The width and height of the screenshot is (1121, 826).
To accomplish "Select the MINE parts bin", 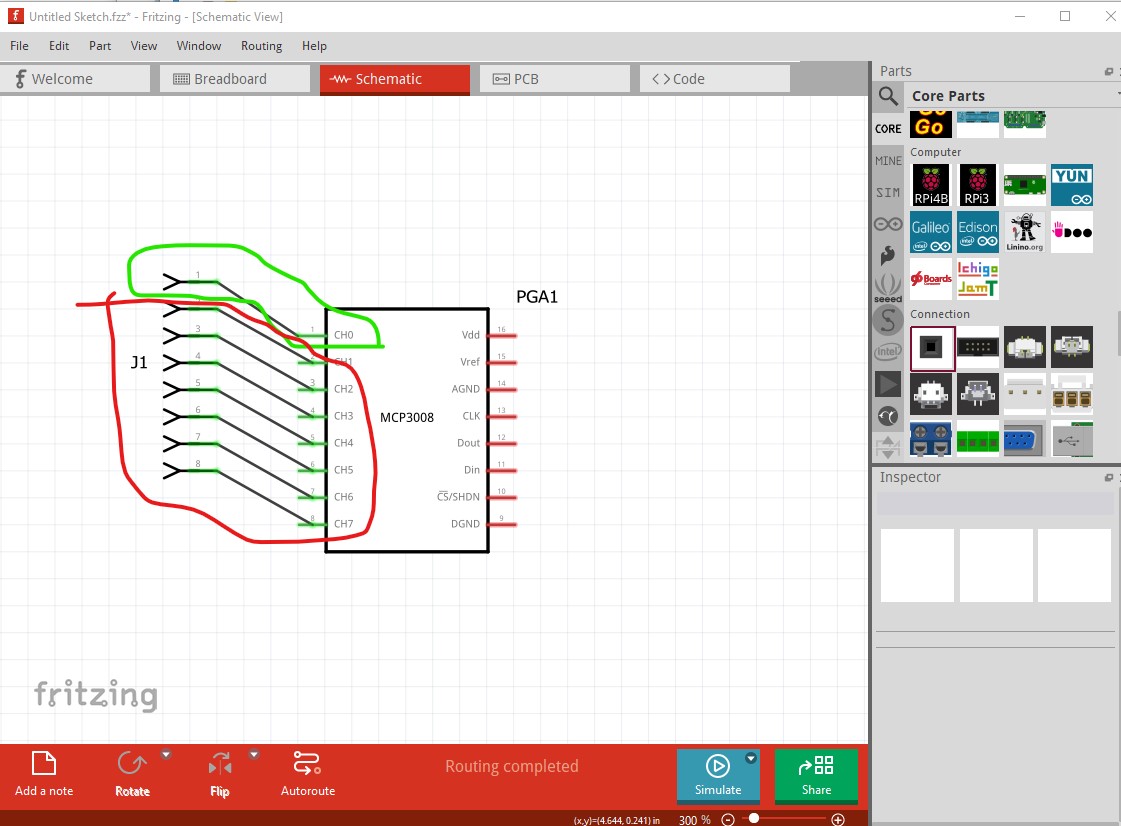I will [888, 161].
